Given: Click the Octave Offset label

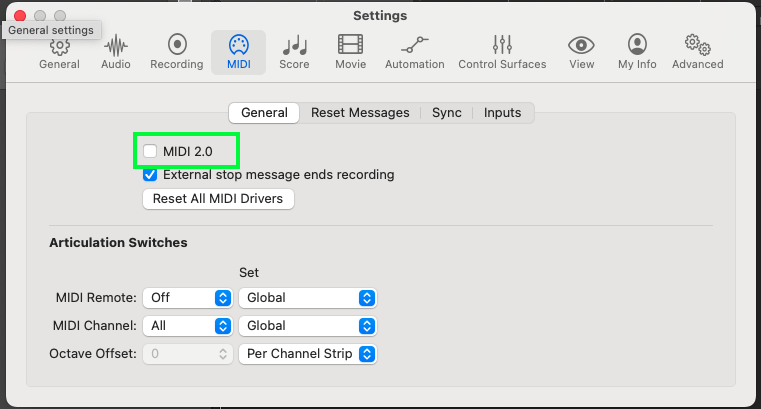Looking at the screenshot, I should [93, 354].
